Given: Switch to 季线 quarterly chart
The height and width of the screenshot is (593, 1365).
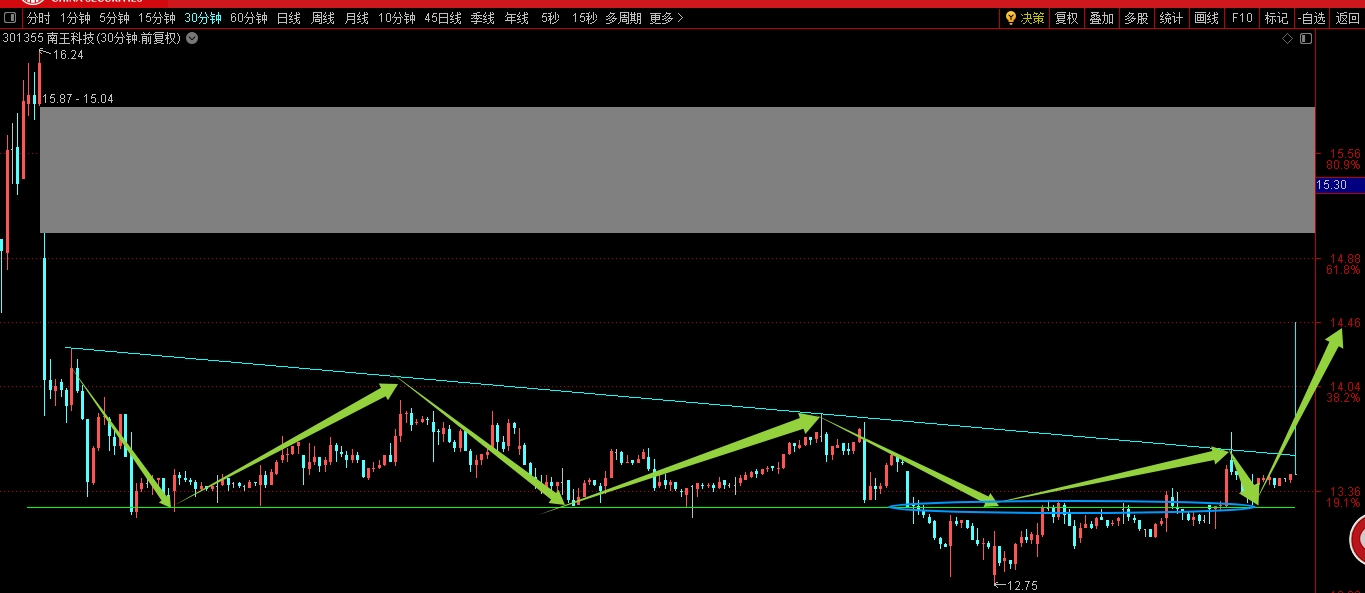Looking at the screenshot, I should click(x=483, y=18).
